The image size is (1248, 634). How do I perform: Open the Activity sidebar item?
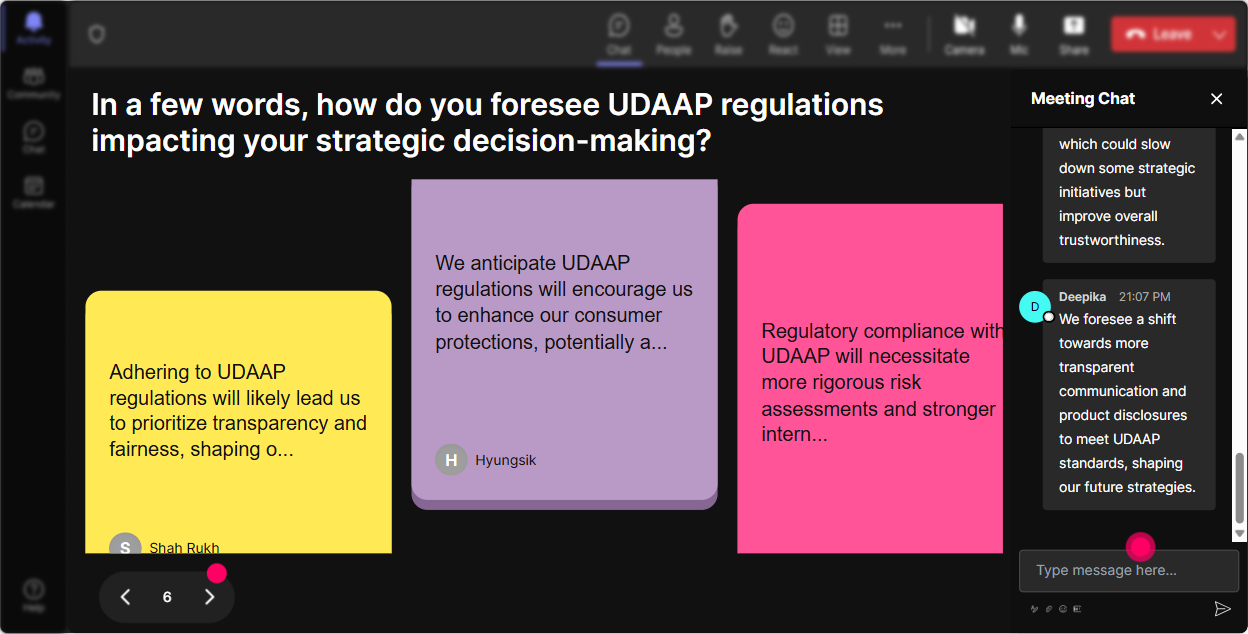[34, 27]
